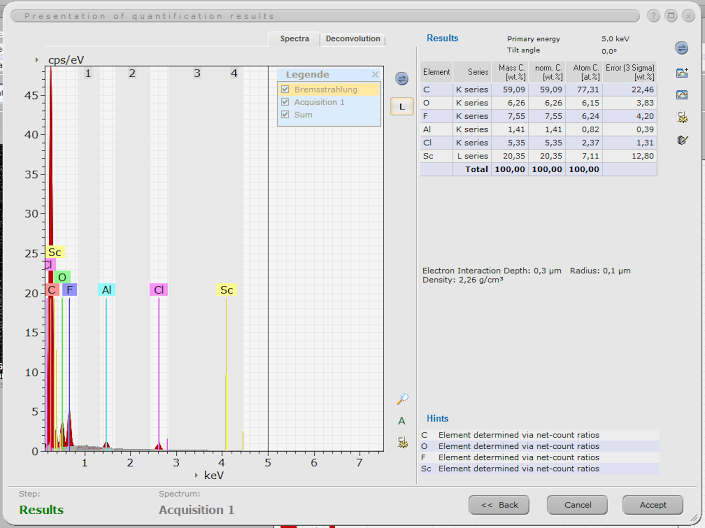Click the green A auto-scale icon
Screen dimensions: 705x528
point(402,421)
